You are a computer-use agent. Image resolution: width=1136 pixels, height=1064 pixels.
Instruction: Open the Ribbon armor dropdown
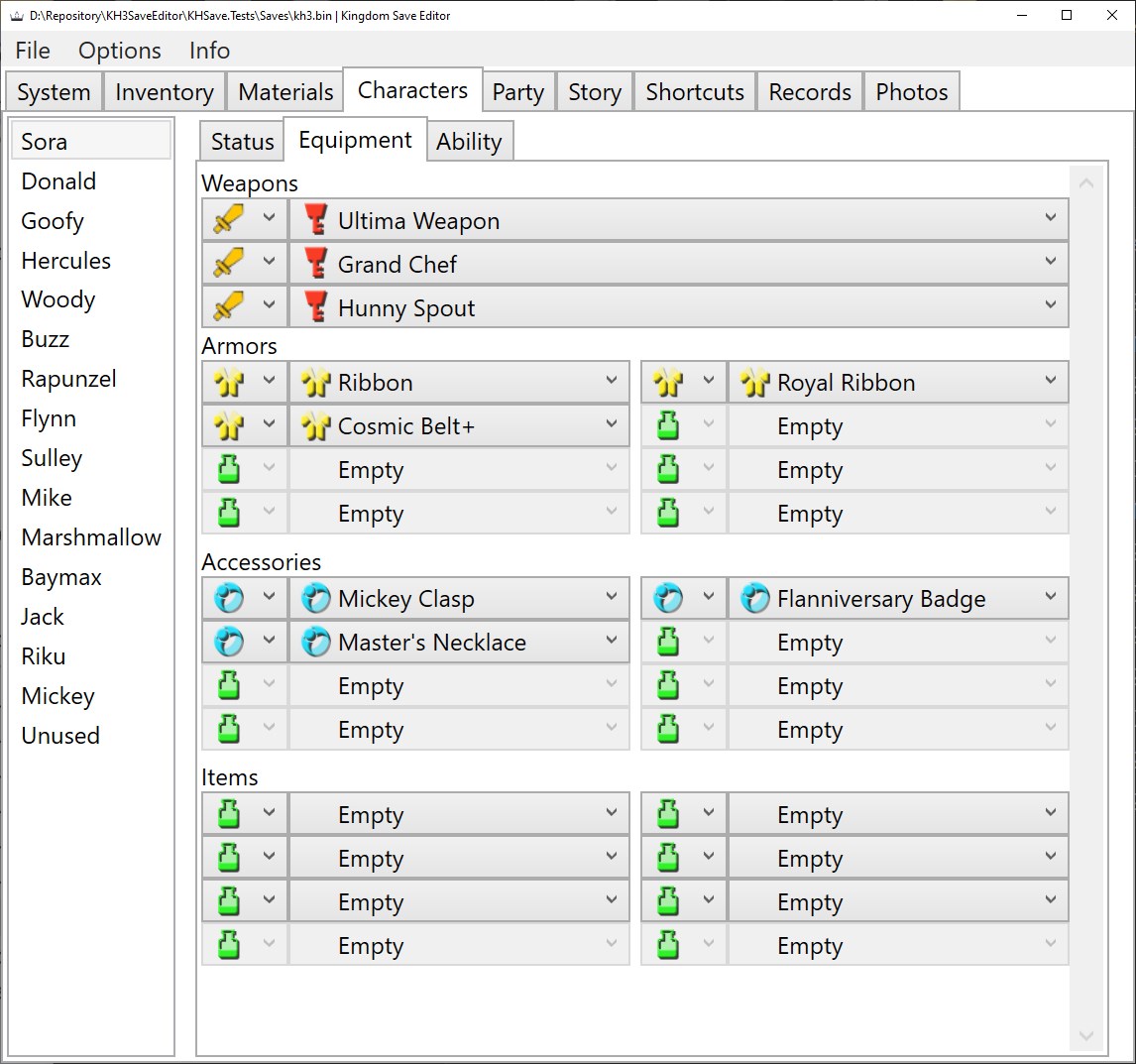(459, 382)
